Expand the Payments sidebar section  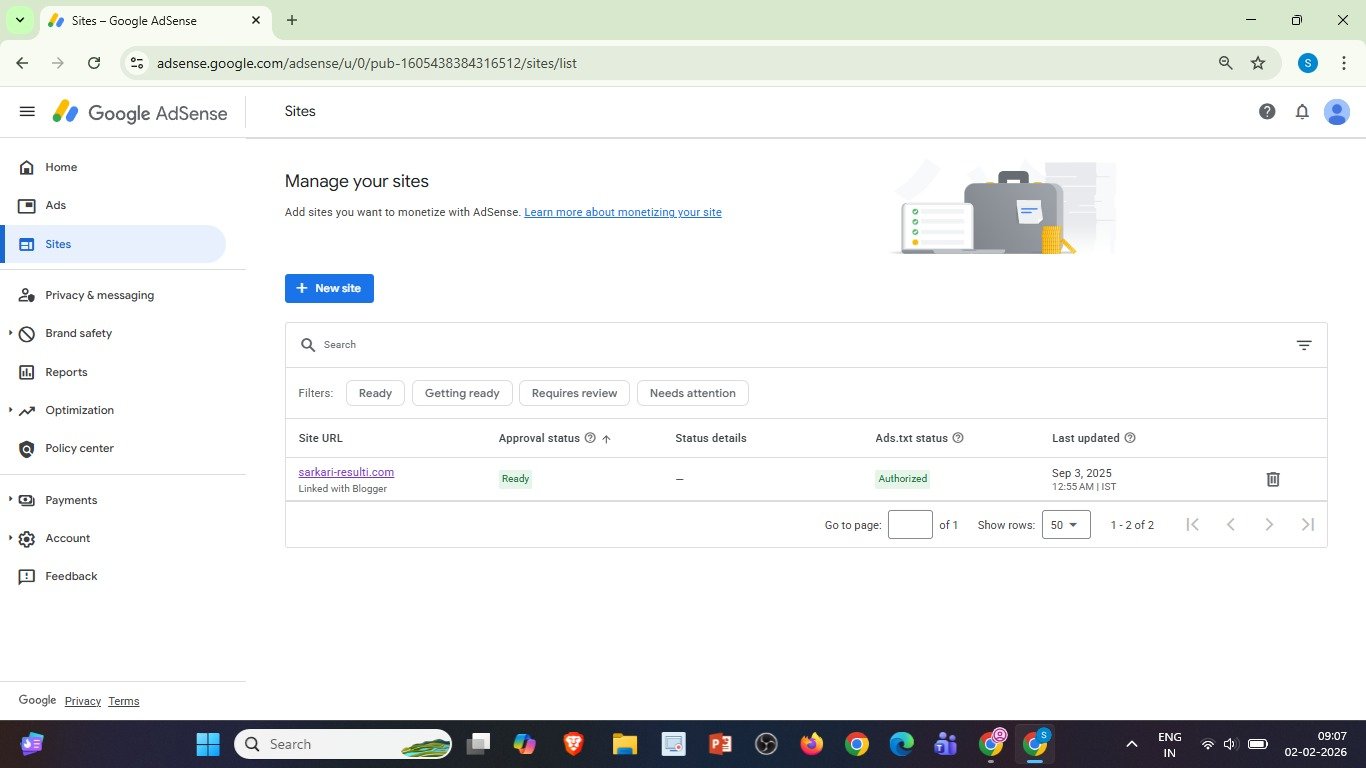coord(71,500)
